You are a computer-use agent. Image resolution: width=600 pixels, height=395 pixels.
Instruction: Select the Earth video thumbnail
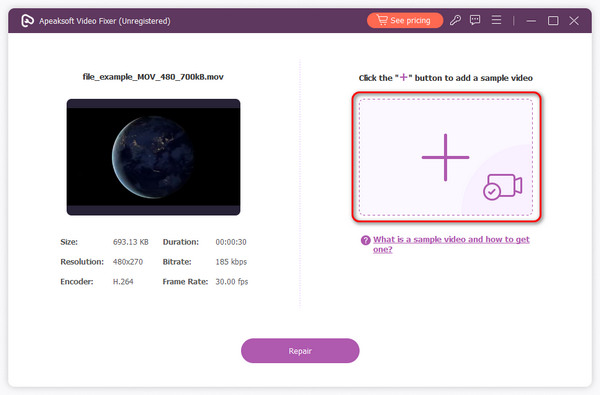point(153,157)
